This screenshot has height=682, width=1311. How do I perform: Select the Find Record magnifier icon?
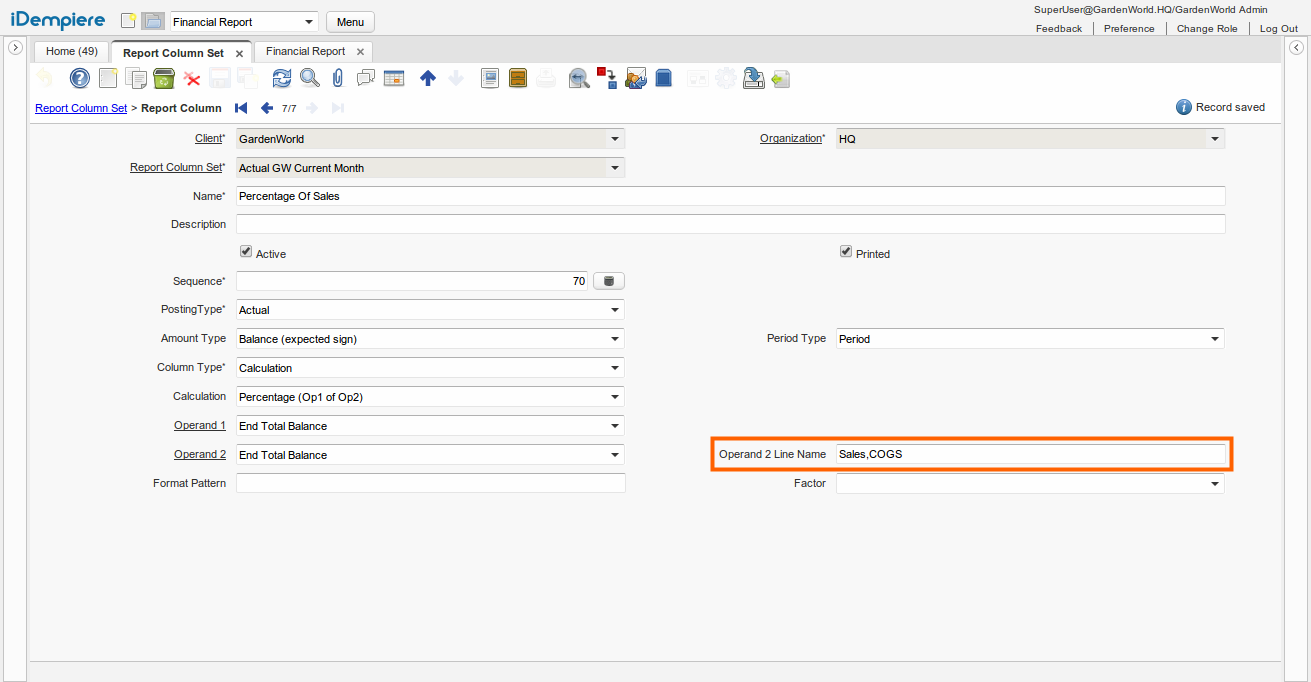(x=310, y=78)
